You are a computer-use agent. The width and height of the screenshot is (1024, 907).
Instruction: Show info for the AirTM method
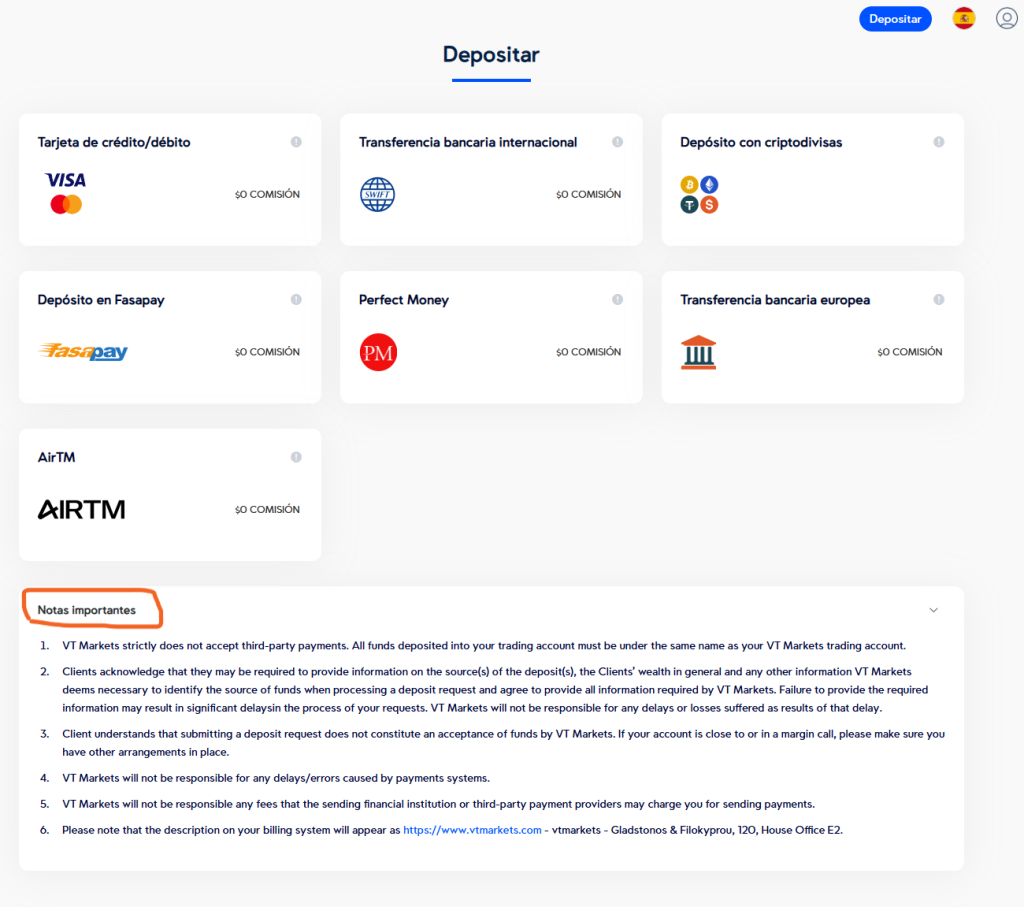(x=296, y=457)
